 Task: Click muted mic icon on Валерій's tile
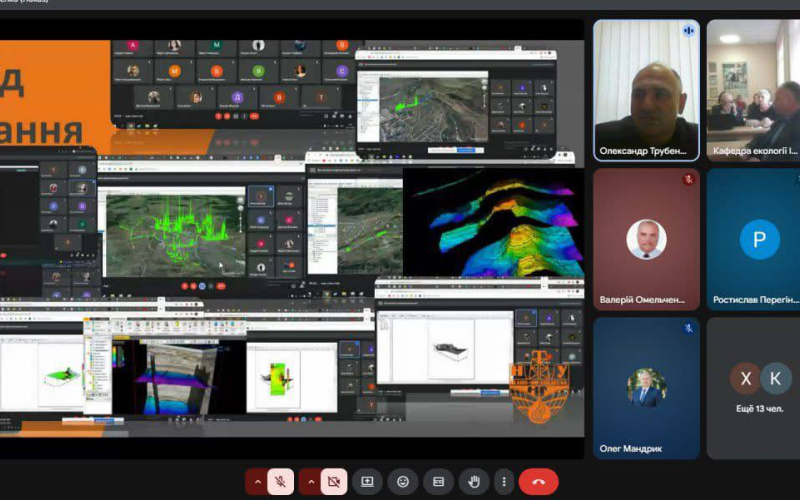pos(688,180)
